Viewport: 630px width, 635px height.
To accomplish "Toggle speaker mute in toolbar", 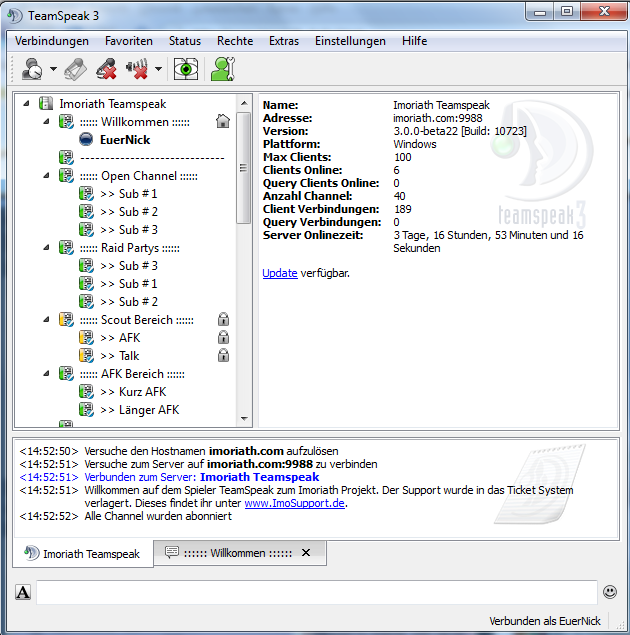I will 137,69.
